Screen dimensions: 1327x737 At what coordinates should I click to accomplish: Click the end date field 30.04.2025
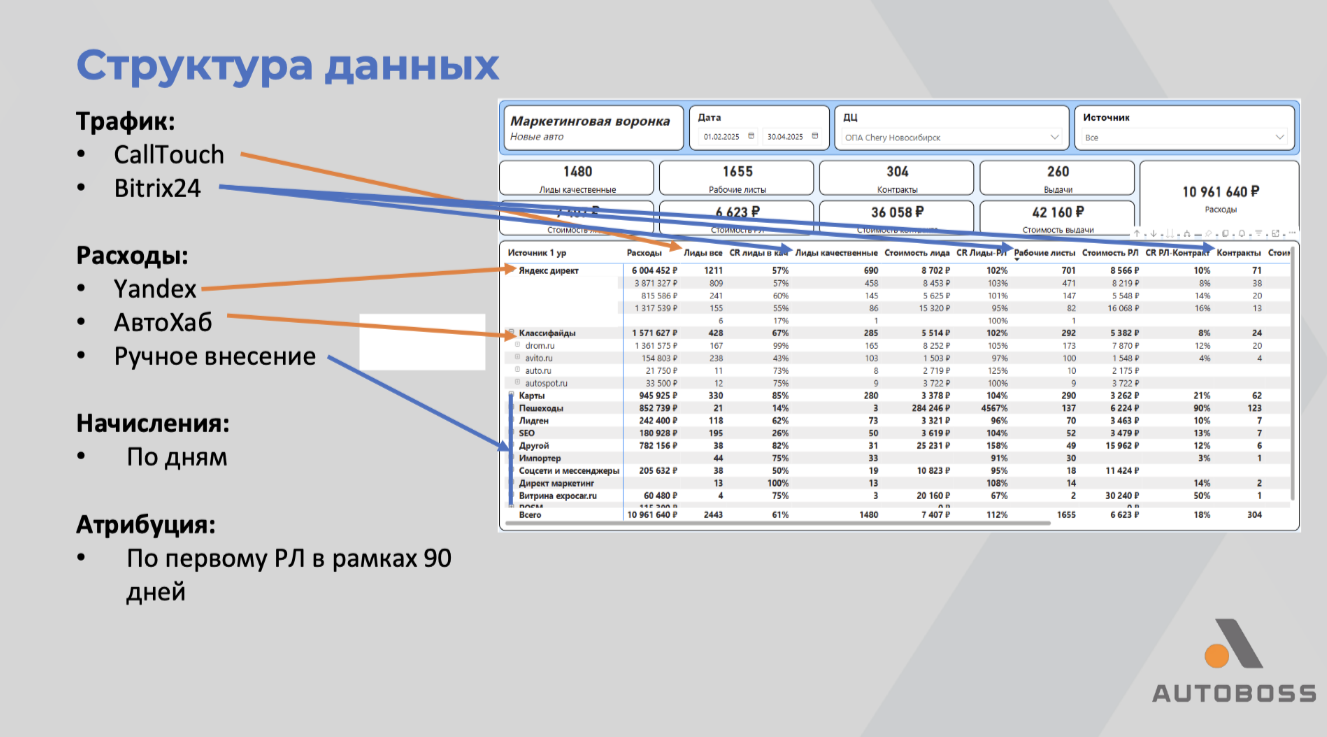pos(791,137)
